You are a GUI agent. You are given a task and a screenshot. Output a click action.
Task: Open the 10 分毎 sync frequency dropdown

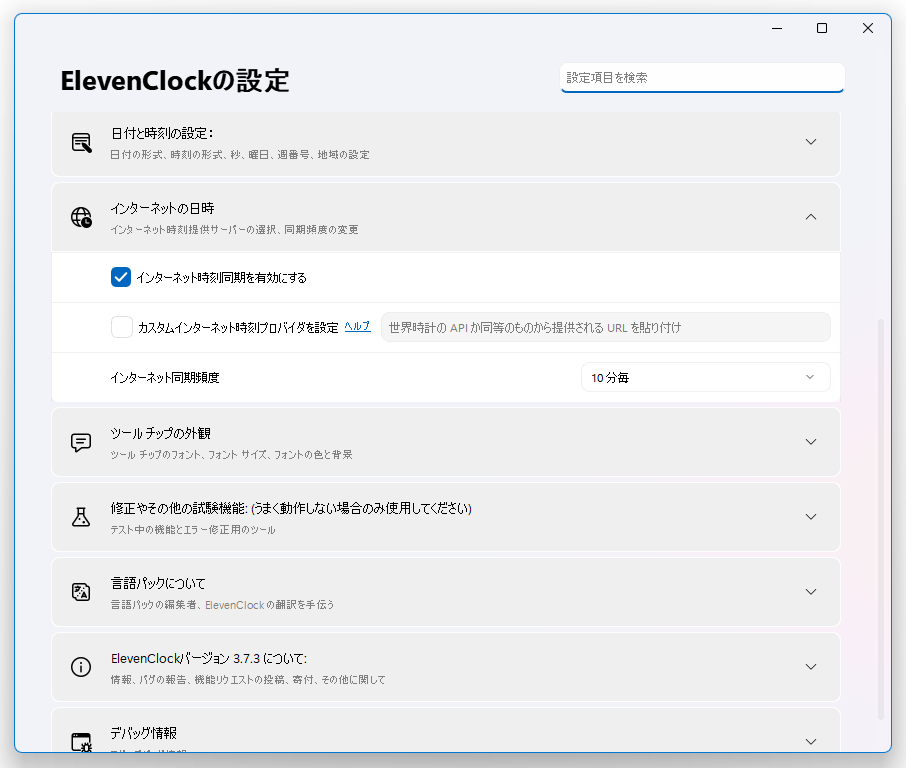click(x=706, y=377)
